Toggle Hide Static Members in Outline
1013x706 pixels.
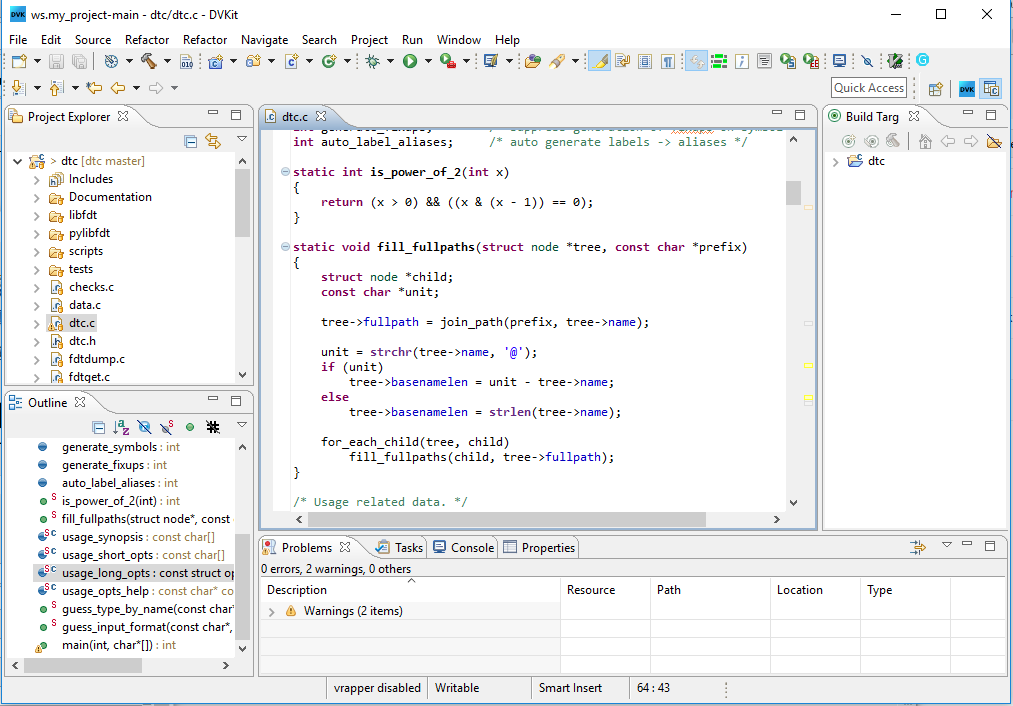[x=167, y=426]
